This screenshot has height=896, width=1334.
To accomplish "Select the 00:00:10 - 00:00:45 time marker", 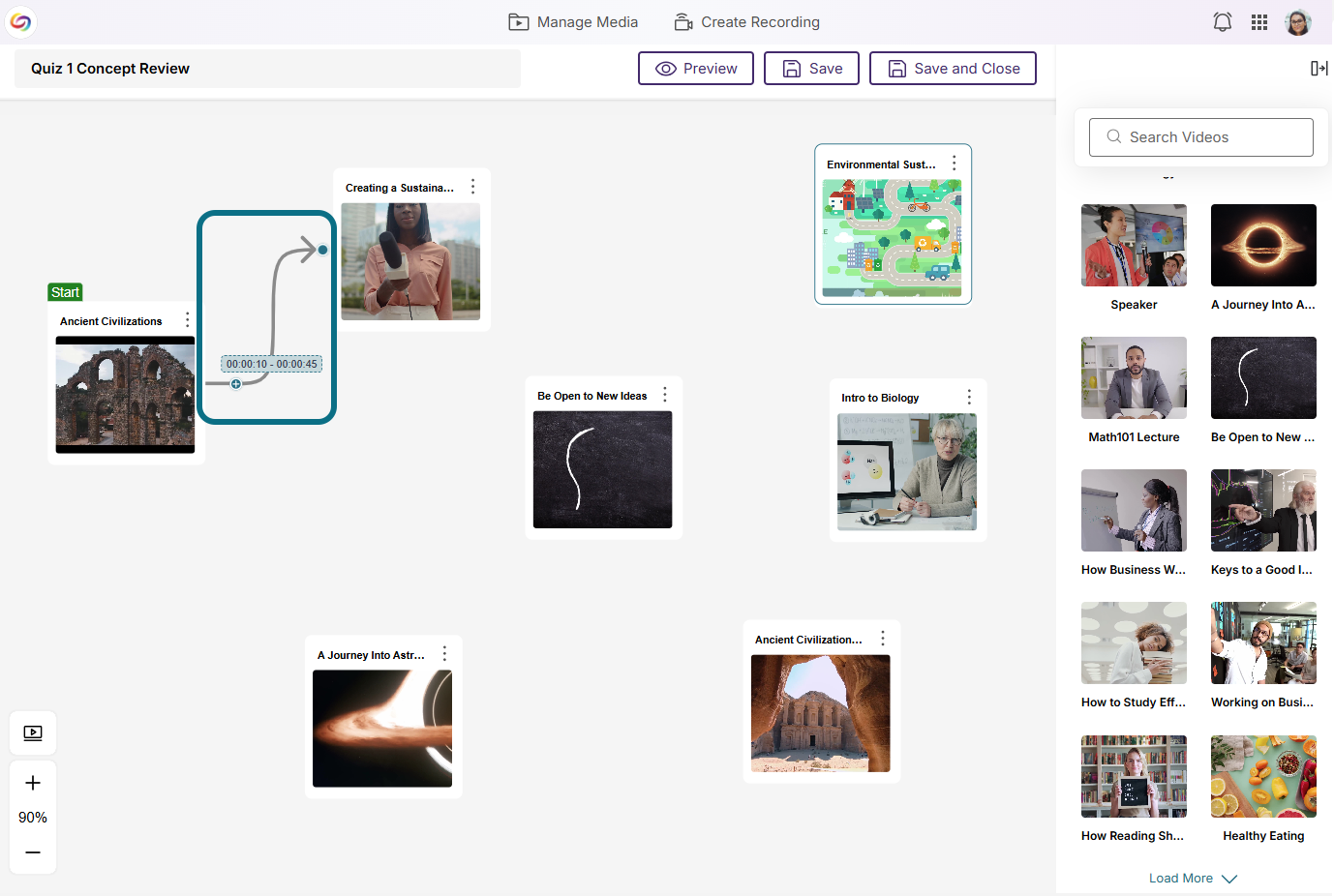I will pos(271,364).
